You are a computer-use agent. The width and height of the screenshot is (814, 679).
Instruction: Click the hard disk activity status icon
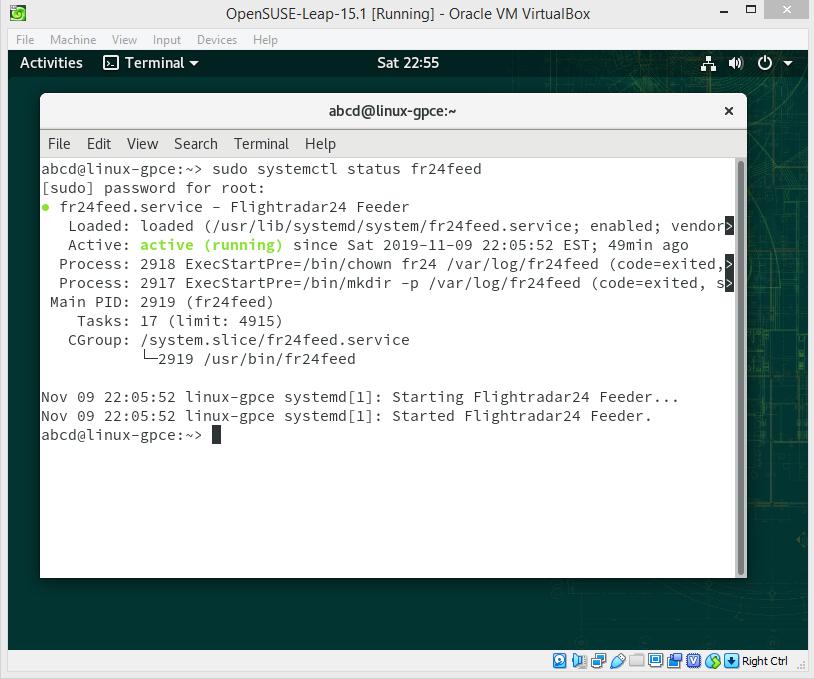click(x=560, y=660)
